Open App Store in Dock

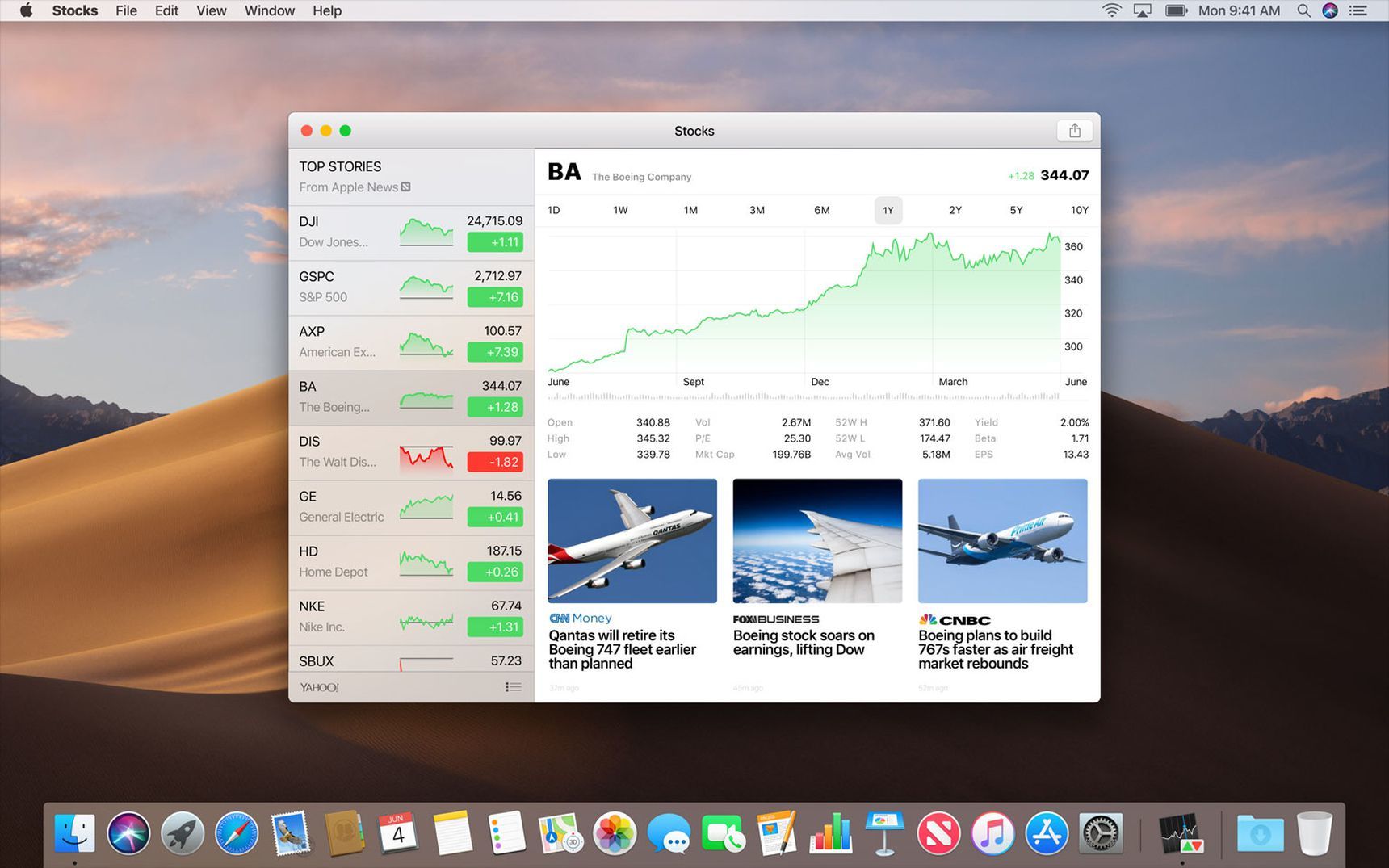tap(1047, 833)
